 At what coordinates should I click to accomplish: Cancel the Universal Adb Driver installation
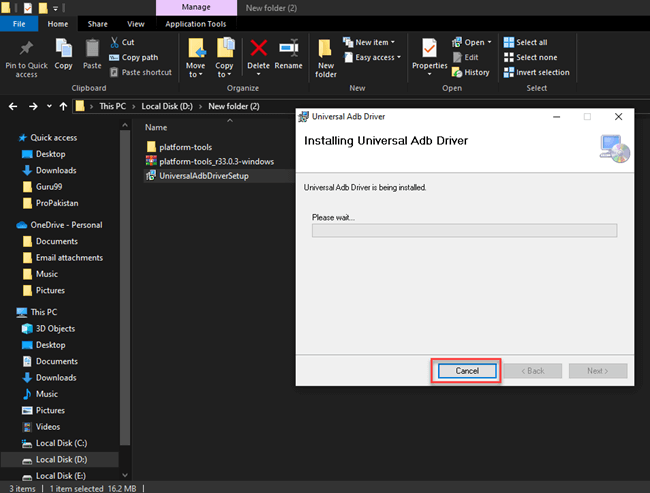467,371
